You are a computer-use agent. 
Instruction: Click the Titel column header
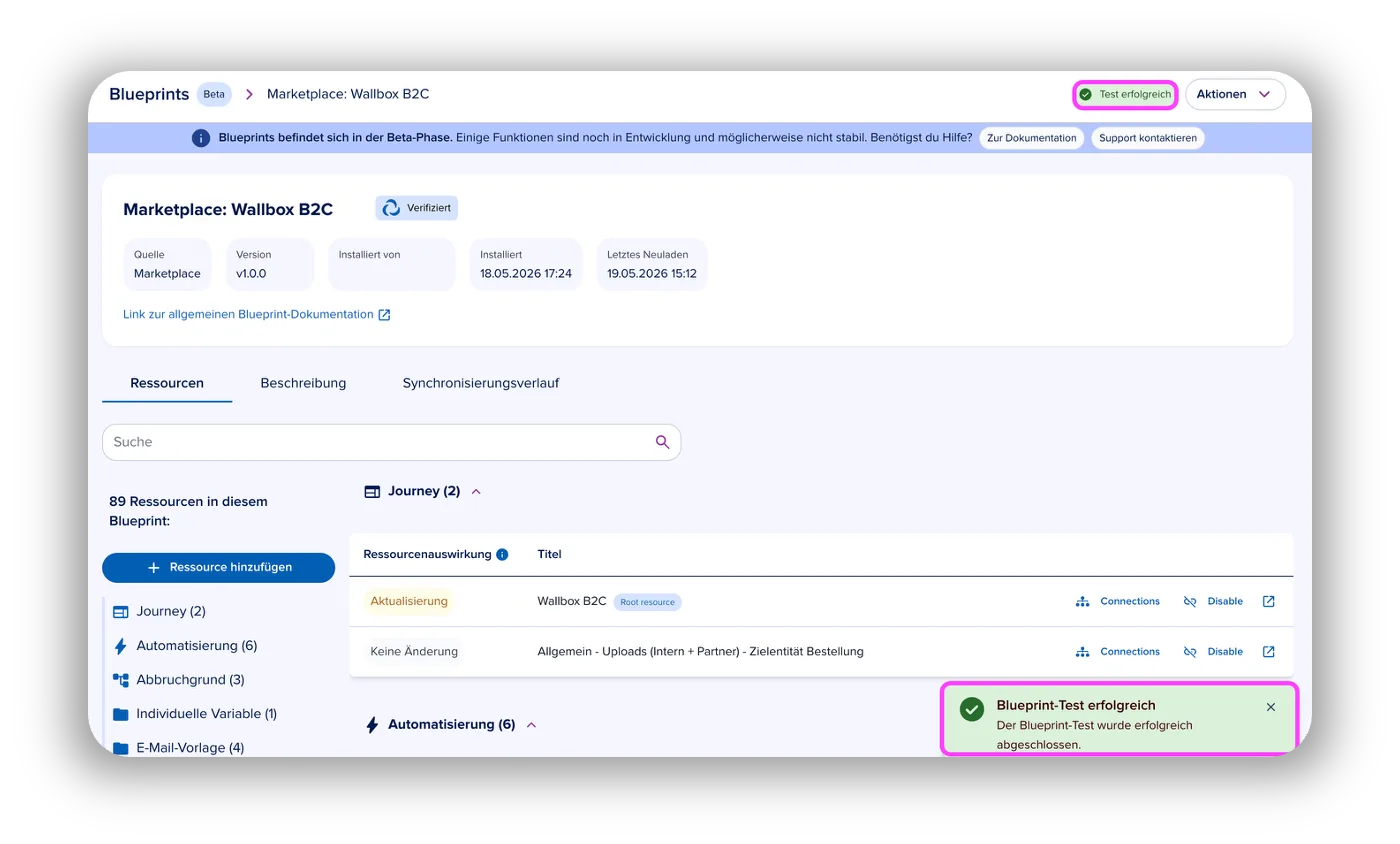549,554
